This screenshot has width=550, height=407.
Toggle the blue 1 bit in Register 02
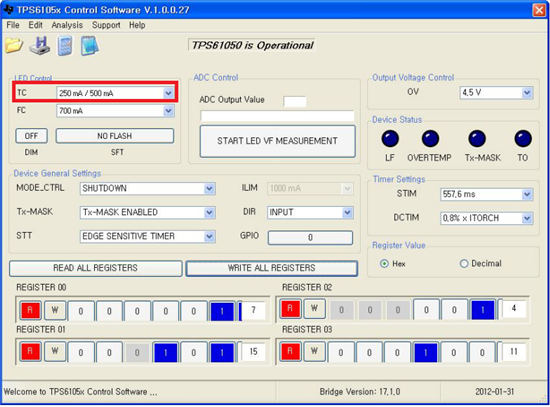[483, 310]
